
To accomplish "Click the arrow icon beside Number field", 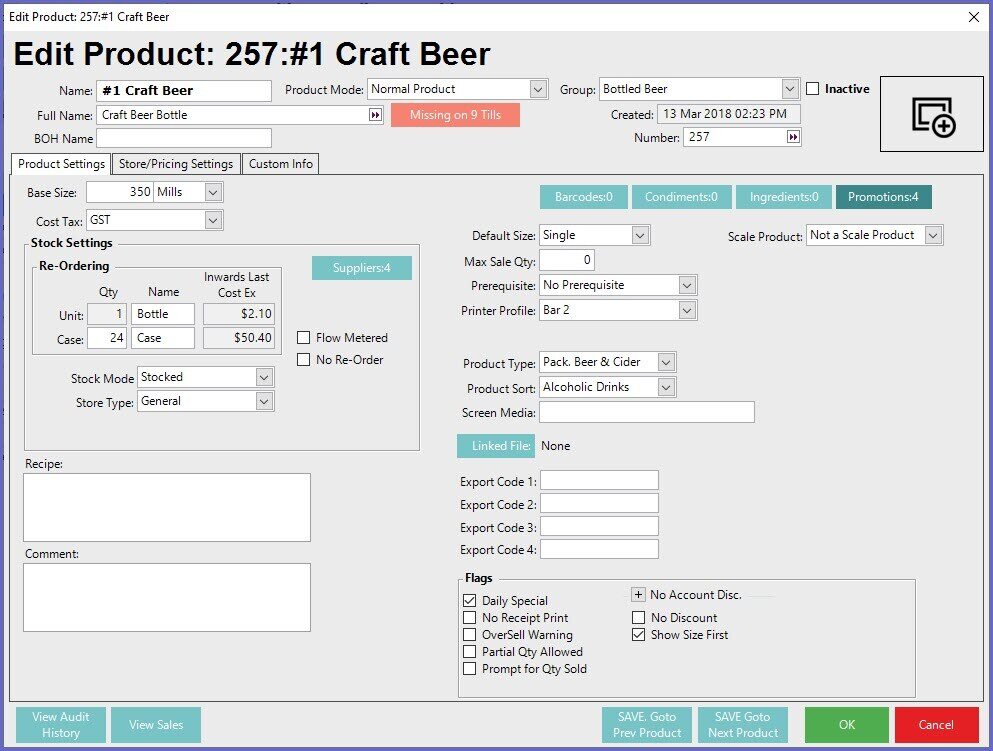I will (x=793, y=137).
